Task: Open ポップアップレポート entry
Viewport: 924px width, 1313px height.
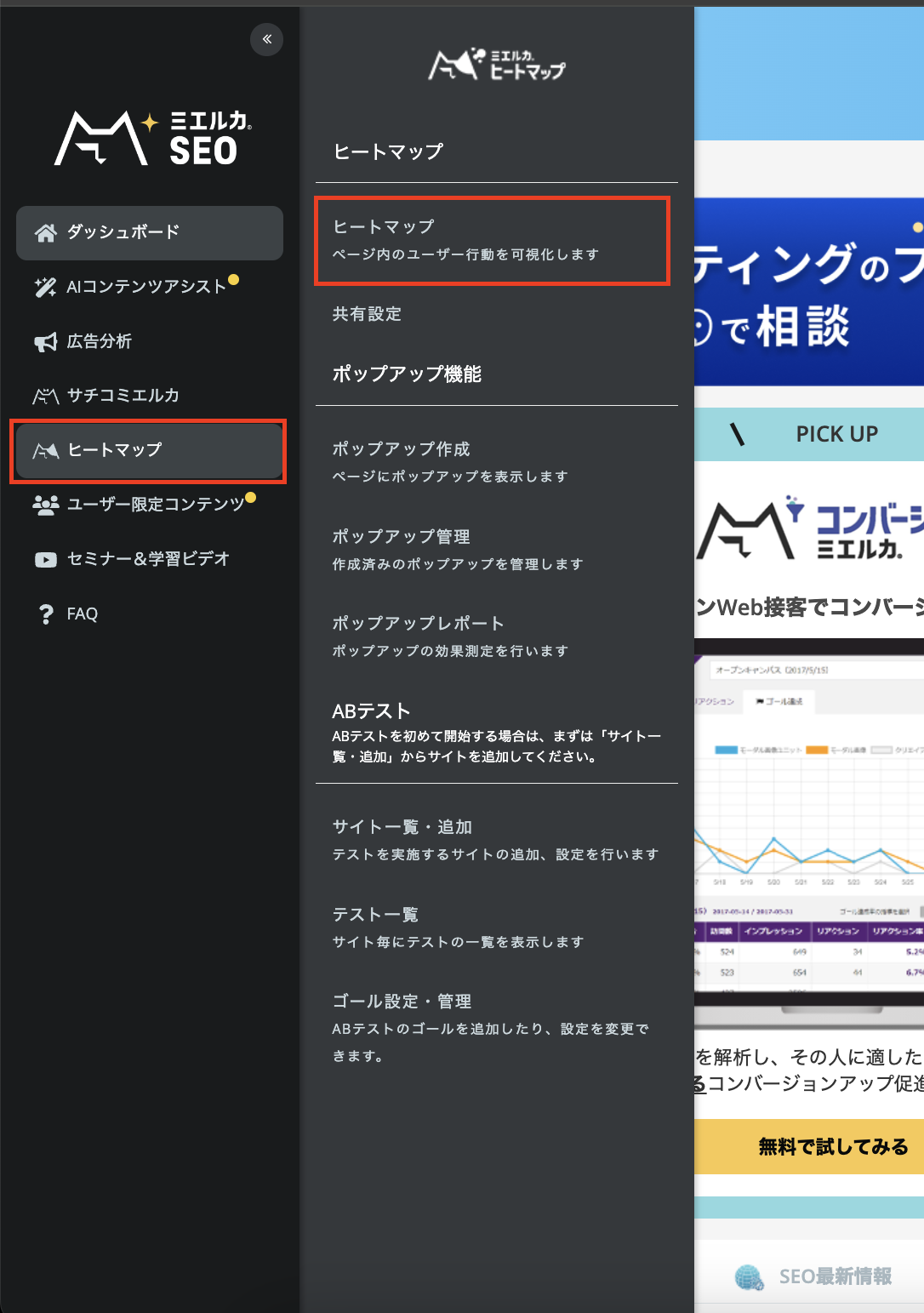Action: [x=449, y=636]
